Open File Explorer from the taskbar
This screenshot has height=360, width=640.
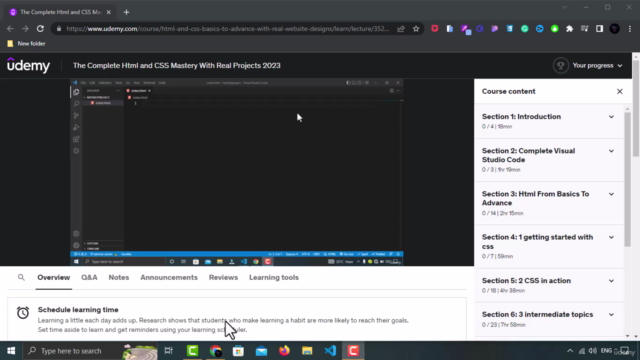307,351
